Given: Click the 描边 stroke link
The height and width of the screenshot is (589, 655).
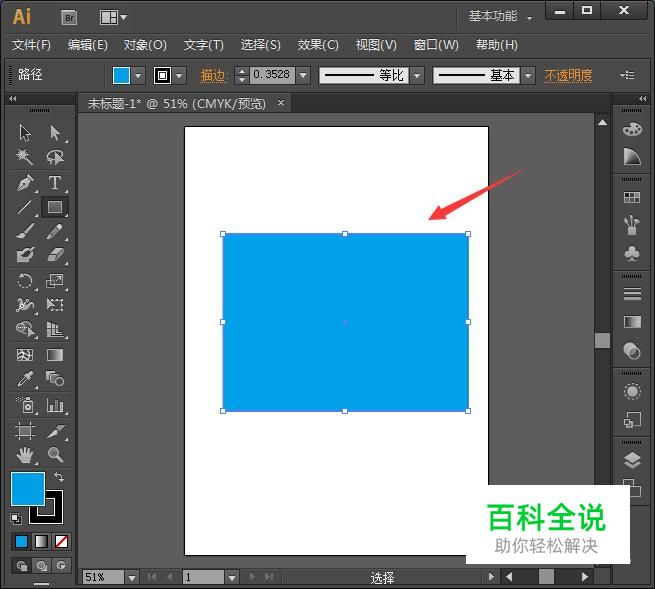Looking at the screenshot, I should pos(213,75).
